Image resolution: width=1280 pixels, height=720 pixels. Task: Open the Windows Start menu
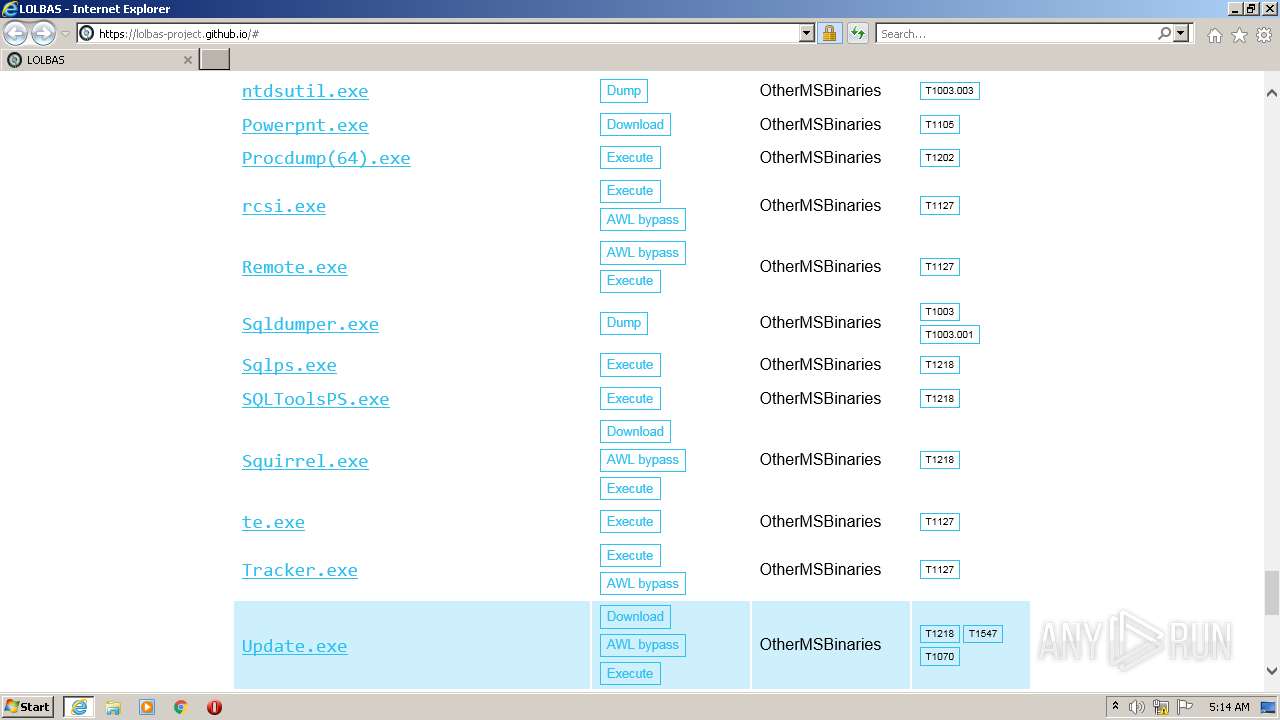[28, 707]
